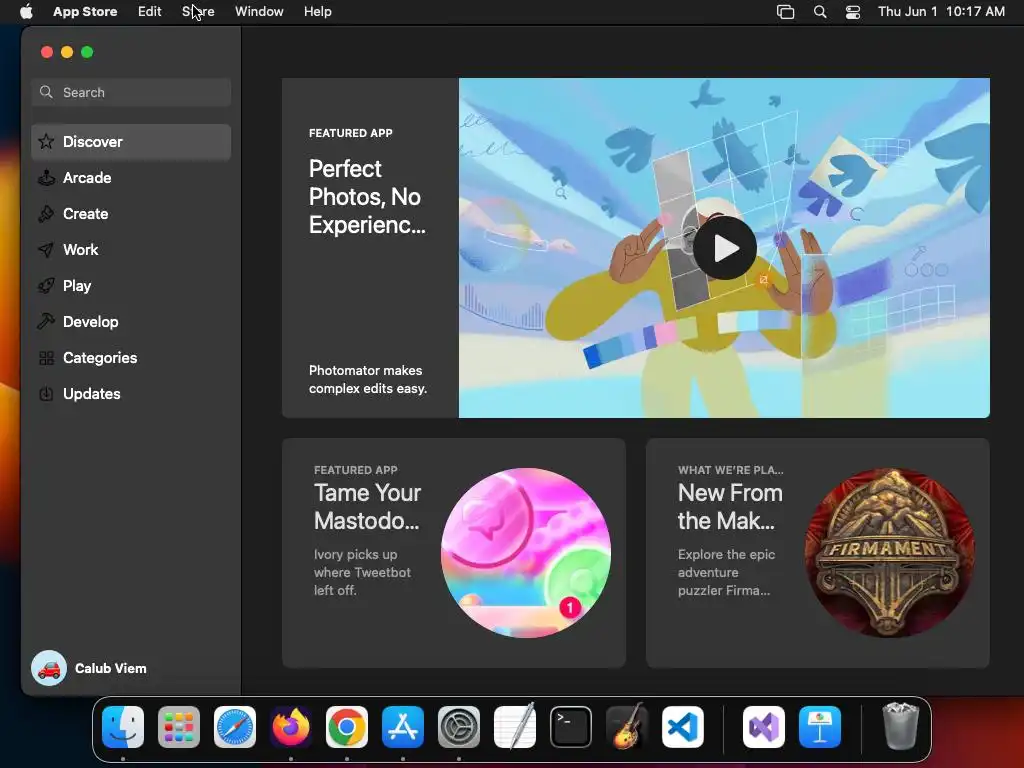Click the Ivory app circular artwork

[x=526, y=552]
